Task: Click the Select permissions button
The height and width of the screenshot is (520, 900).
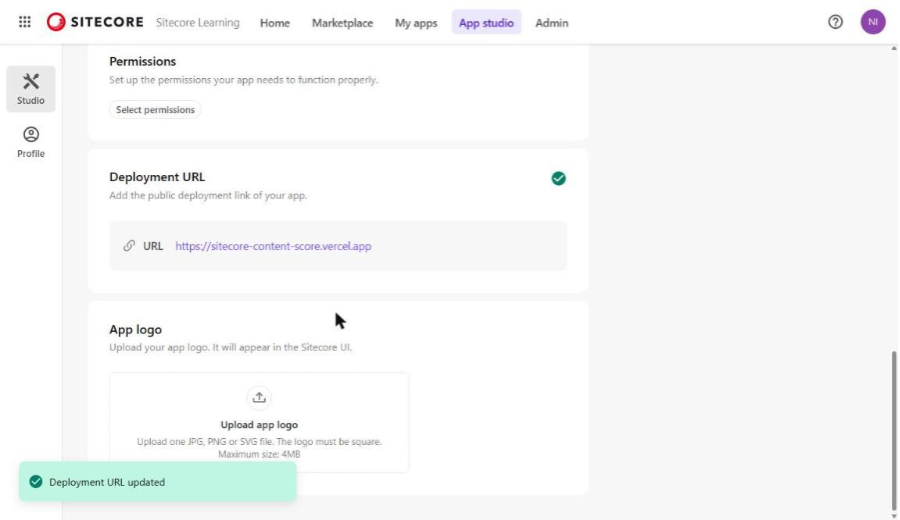Action: pos(155,110)
